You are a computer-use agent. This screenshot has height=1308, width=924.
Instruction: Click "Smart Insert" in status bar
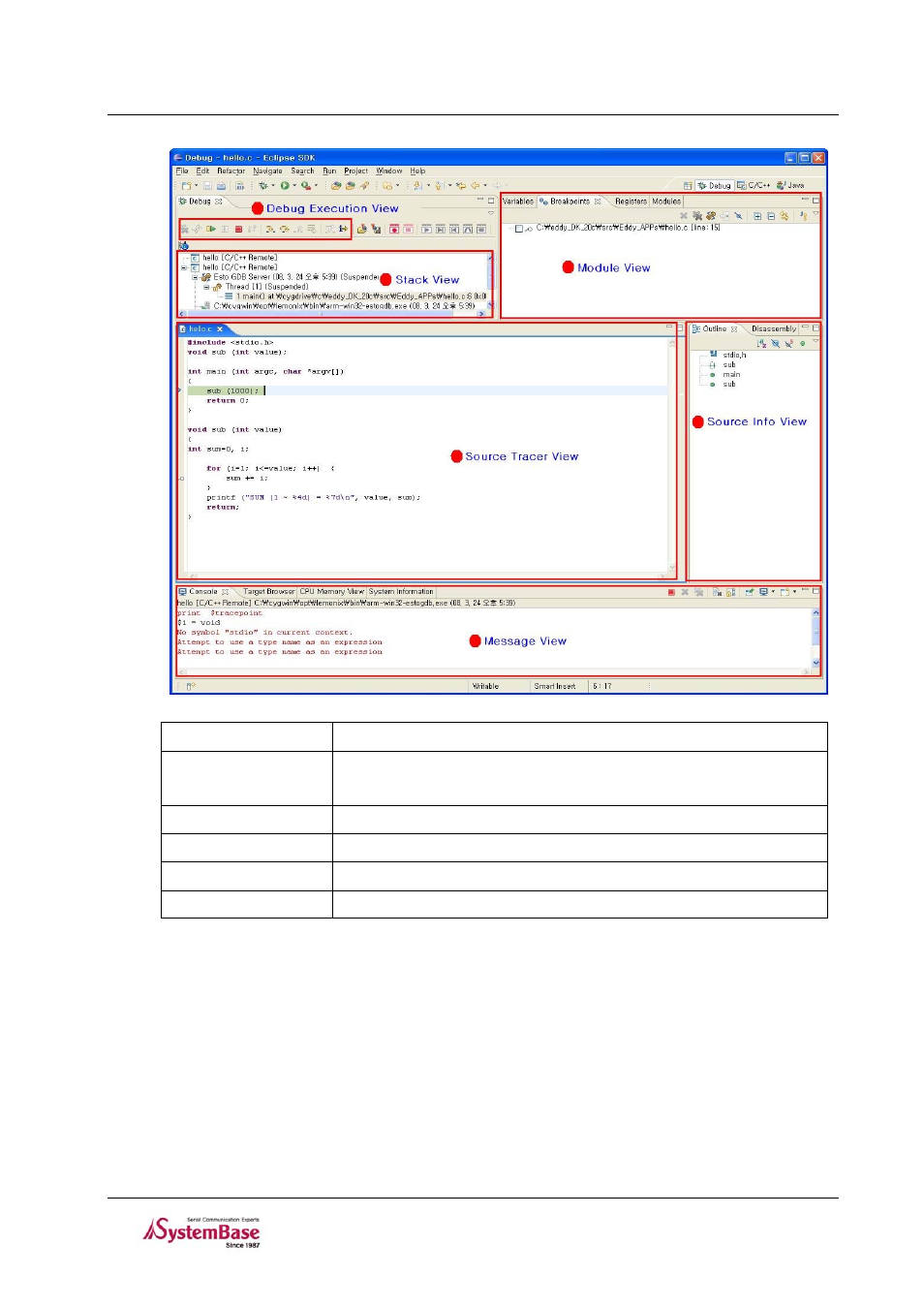click(555, 686)
